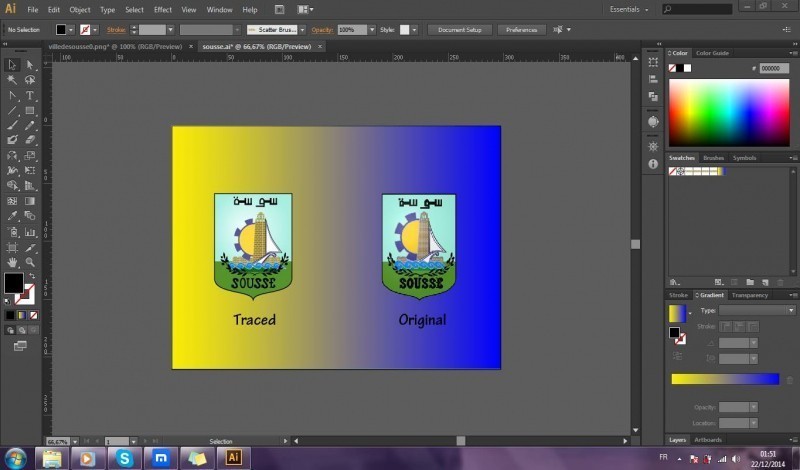800x470 pixels.
Task: Switch to Artboards tab
Action: click(708, 439)
